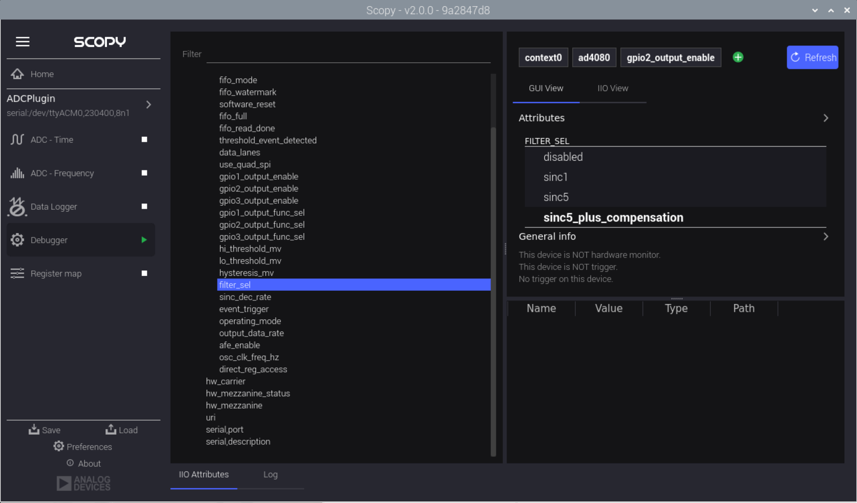Collapse the Attributes section arrow
The width and height of the screenshot is (857, 503).
coord(825,118)
